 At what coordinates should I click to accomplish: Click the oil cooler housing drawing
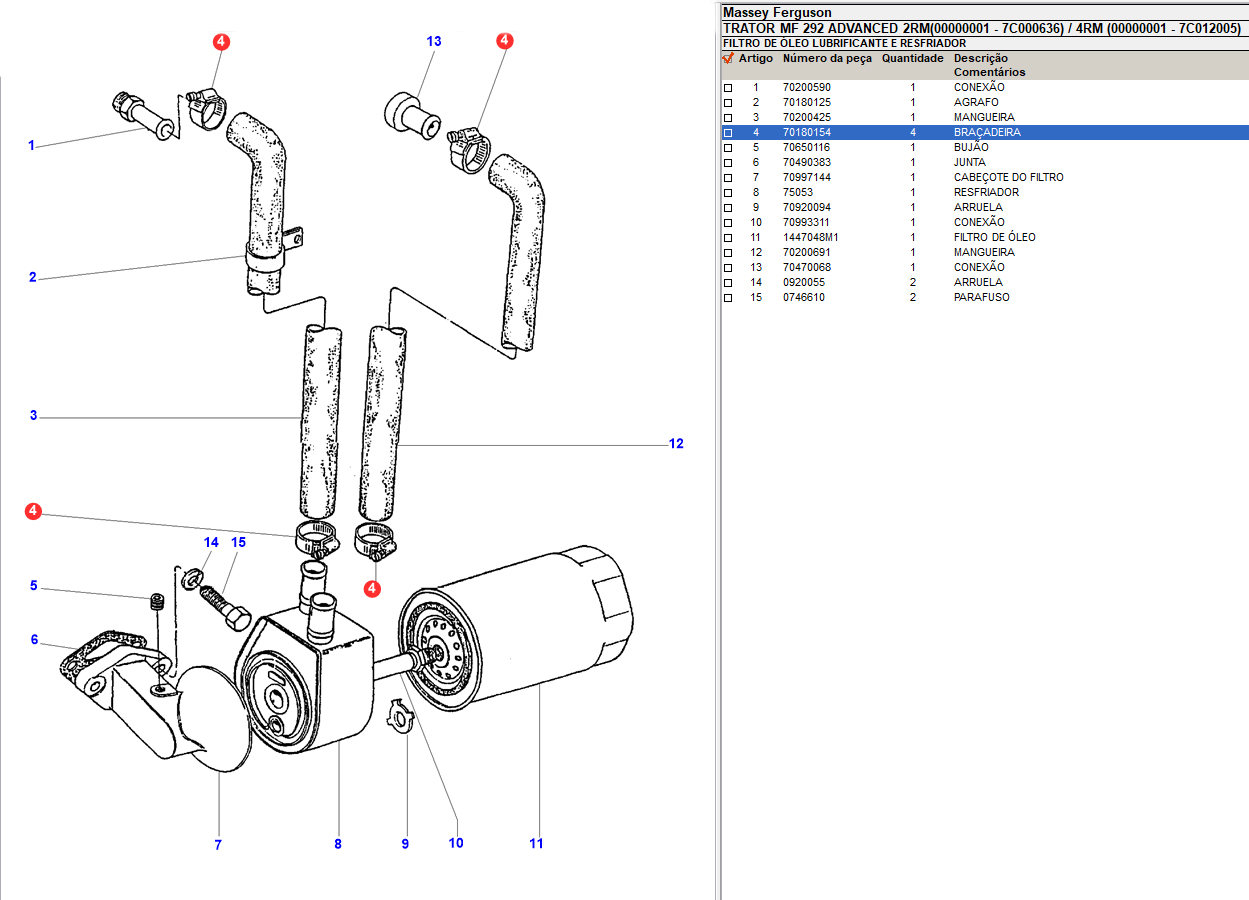tap(300, 685)
